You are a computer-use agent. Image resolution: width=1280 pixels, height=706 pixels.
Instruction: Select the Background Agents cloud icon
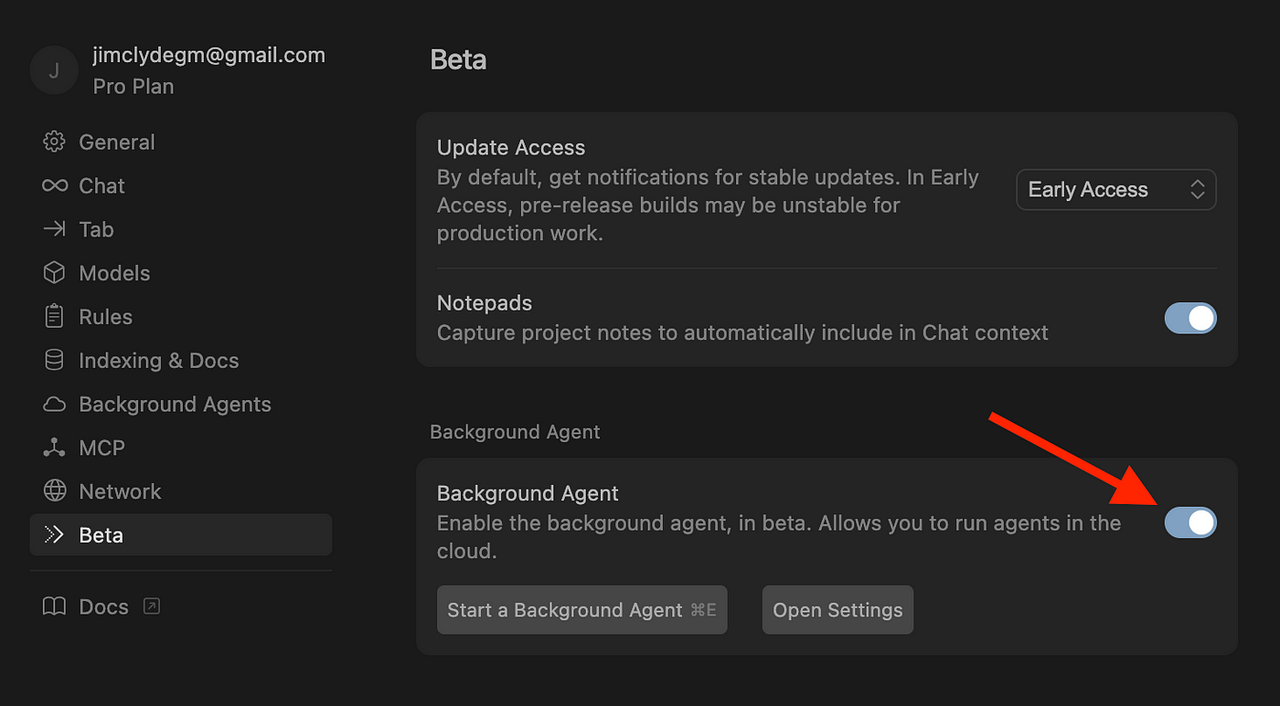(x=54, y=404)
